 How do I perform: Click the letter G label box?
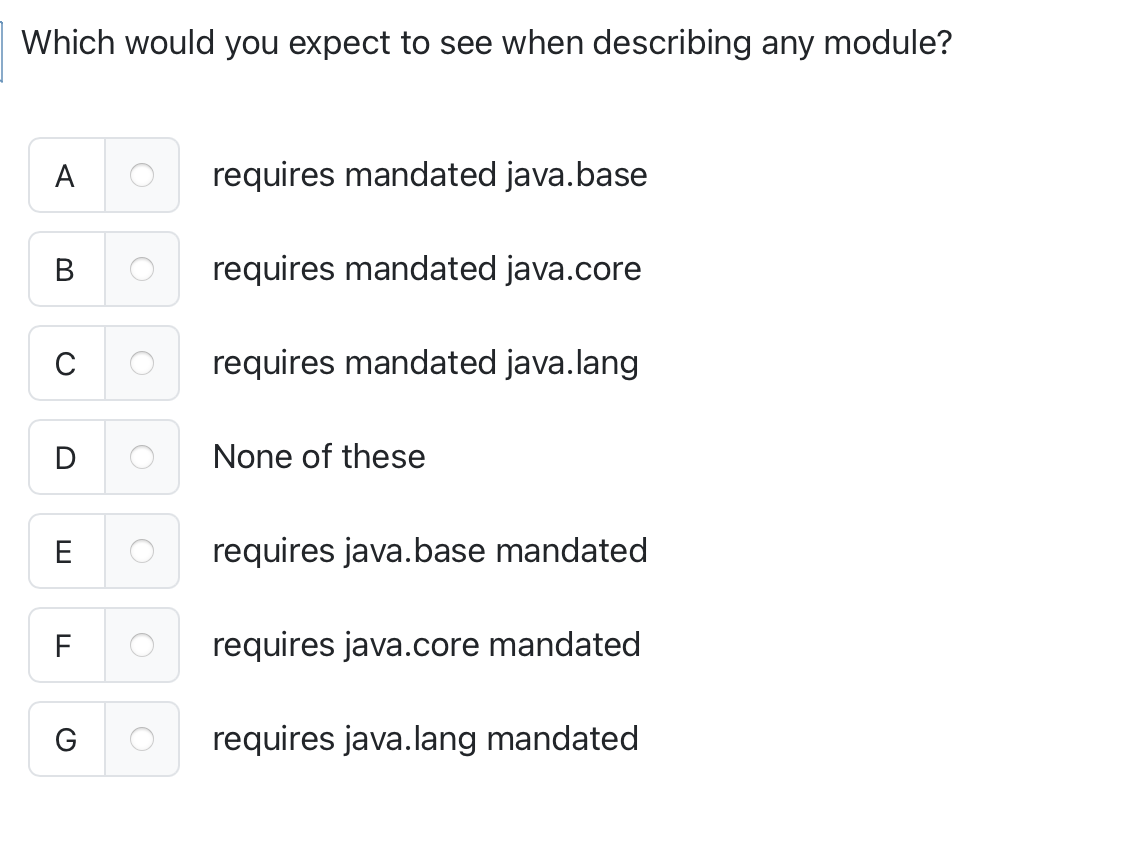(x=65, y=739)
